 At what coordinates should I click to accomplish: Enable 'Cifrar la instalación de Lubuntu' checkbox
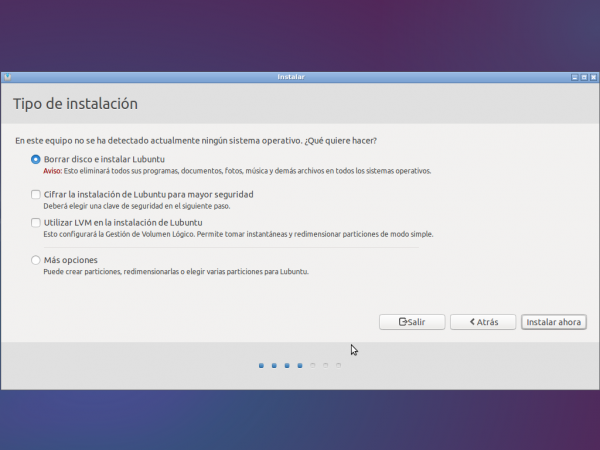(x=36, y=194)
